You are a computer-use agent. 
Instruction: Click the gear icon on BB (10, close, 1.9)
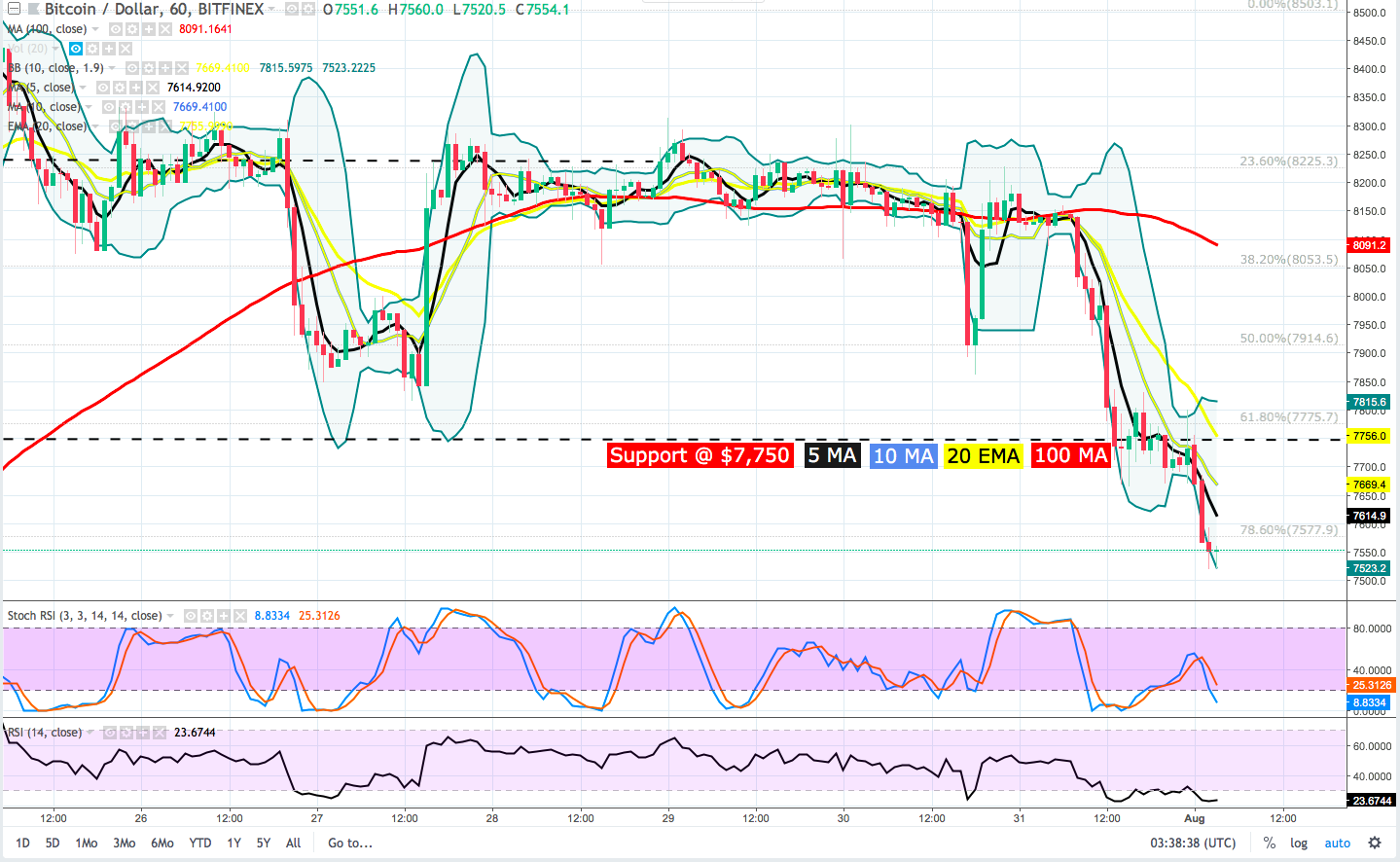point(149,67)
